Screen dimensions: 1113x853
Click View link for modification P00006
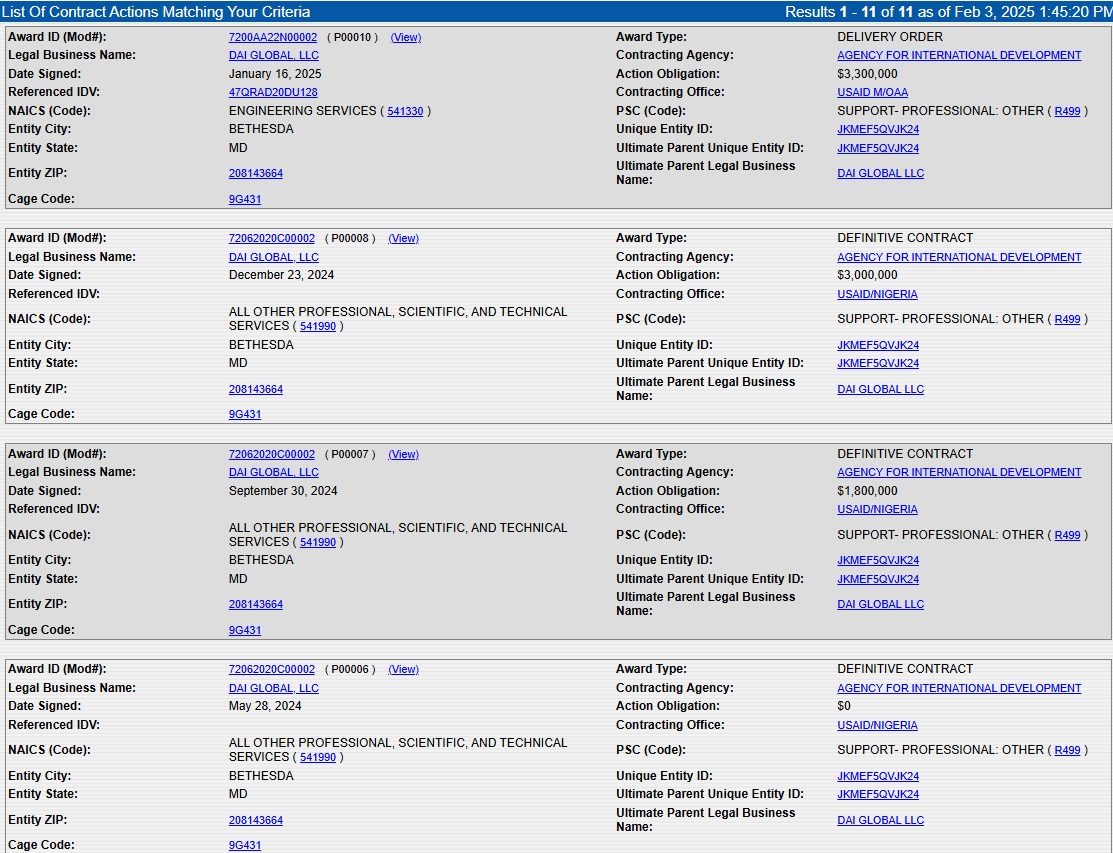tap(403, 669)
